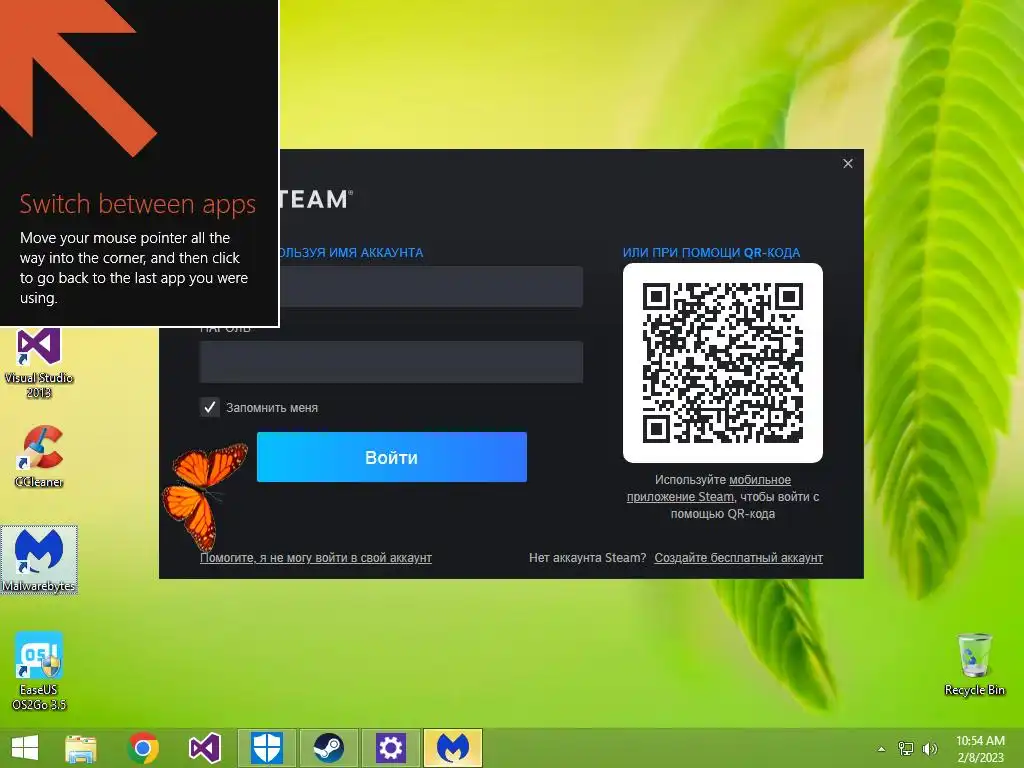Click the Войти sign-in button
This screenshot has width=1024, height=768.
(391, 457)
